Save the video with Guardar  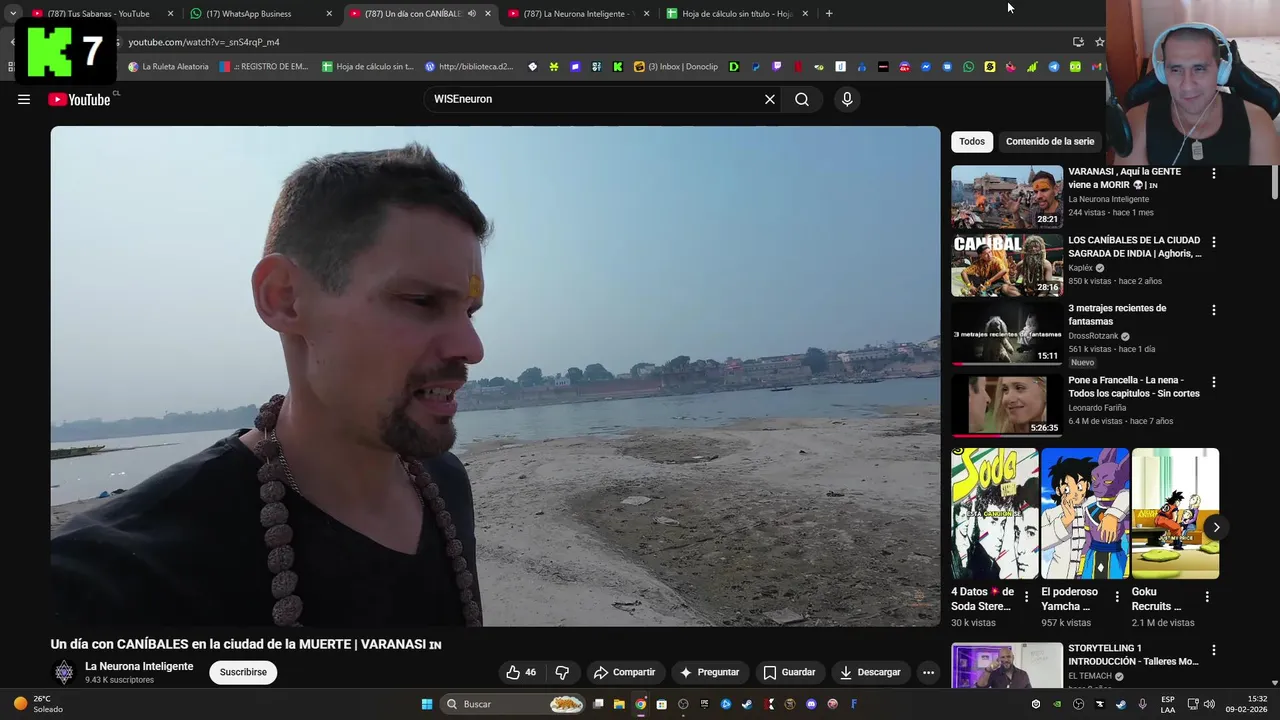[x=789, y=672]
